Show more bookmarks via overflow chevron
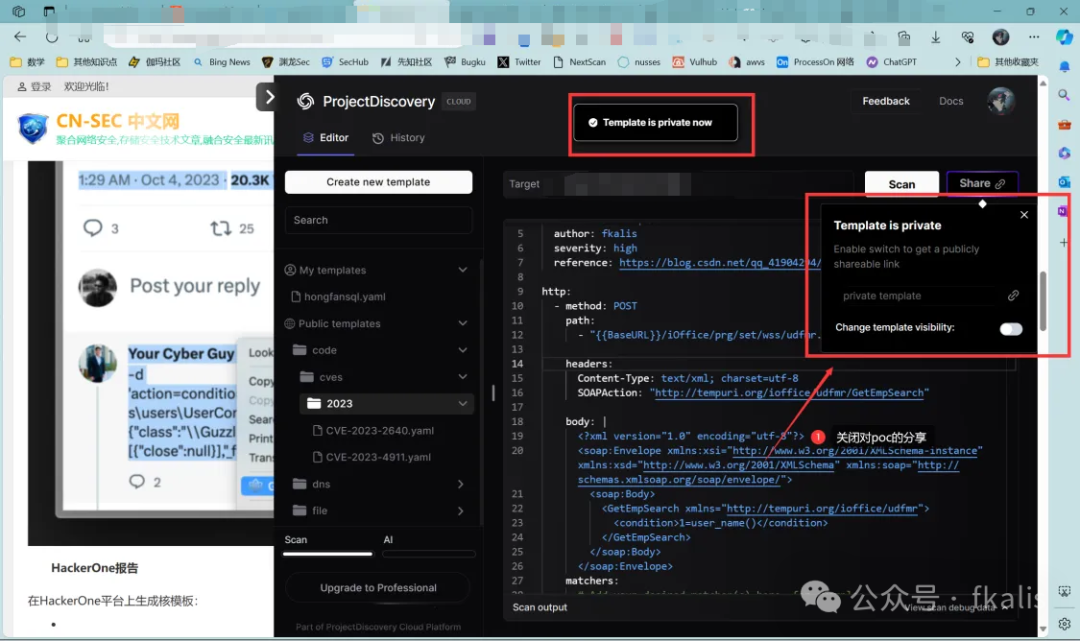Image resolution: width=1080 pixels, height=641 pixels. click(x=957, y=62)
